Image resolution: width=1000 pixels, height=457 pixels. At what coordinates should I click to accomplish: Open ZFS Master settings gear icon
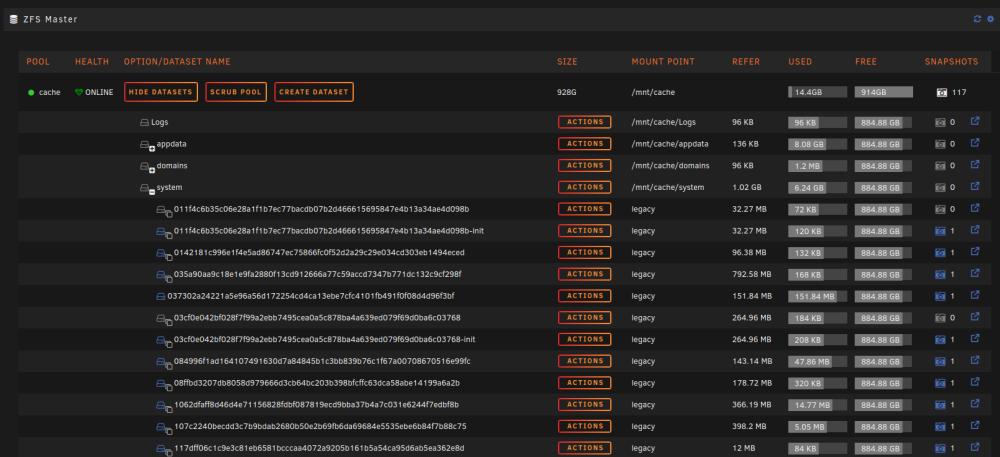(990, 19)
